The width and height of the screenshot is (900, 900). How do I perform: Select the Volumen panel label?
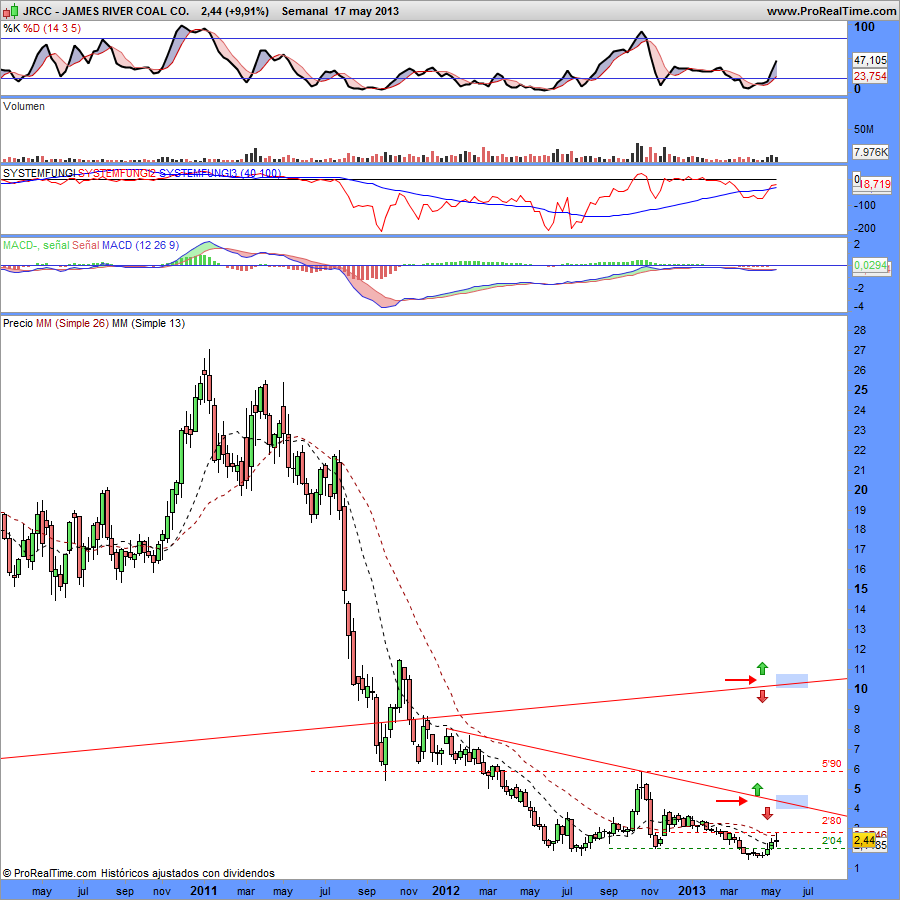[x=24, y=106]
